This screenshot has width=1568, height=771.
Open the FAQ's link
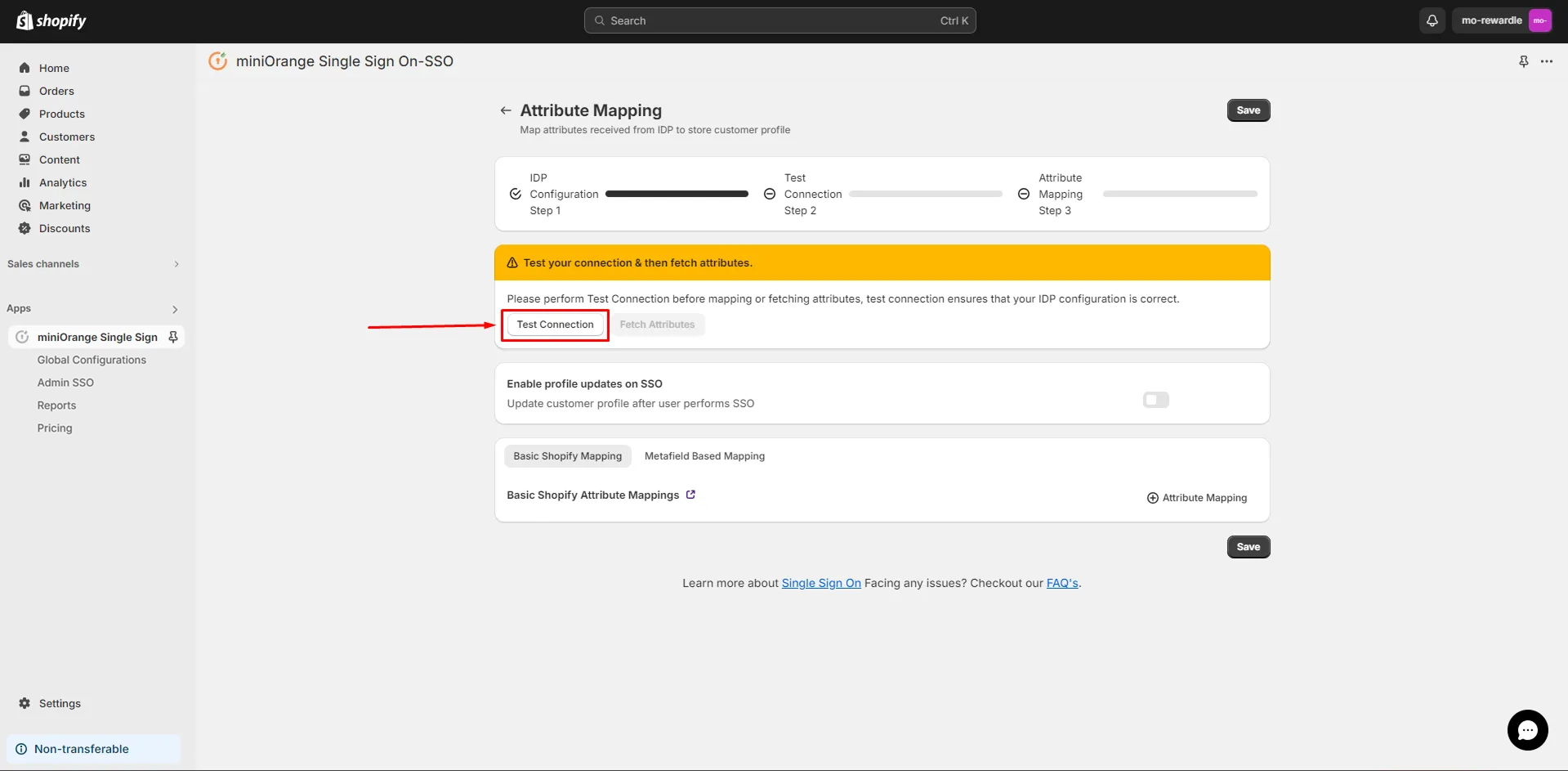point(1061,583)
